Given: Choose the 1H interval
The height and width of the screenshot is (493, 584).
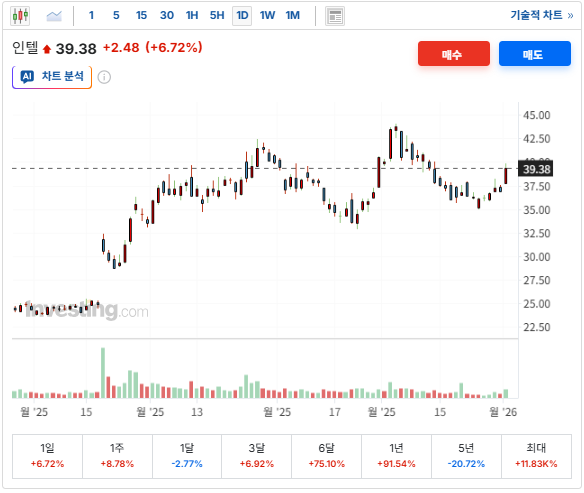Looking at the screenshot, I should 192,15.
